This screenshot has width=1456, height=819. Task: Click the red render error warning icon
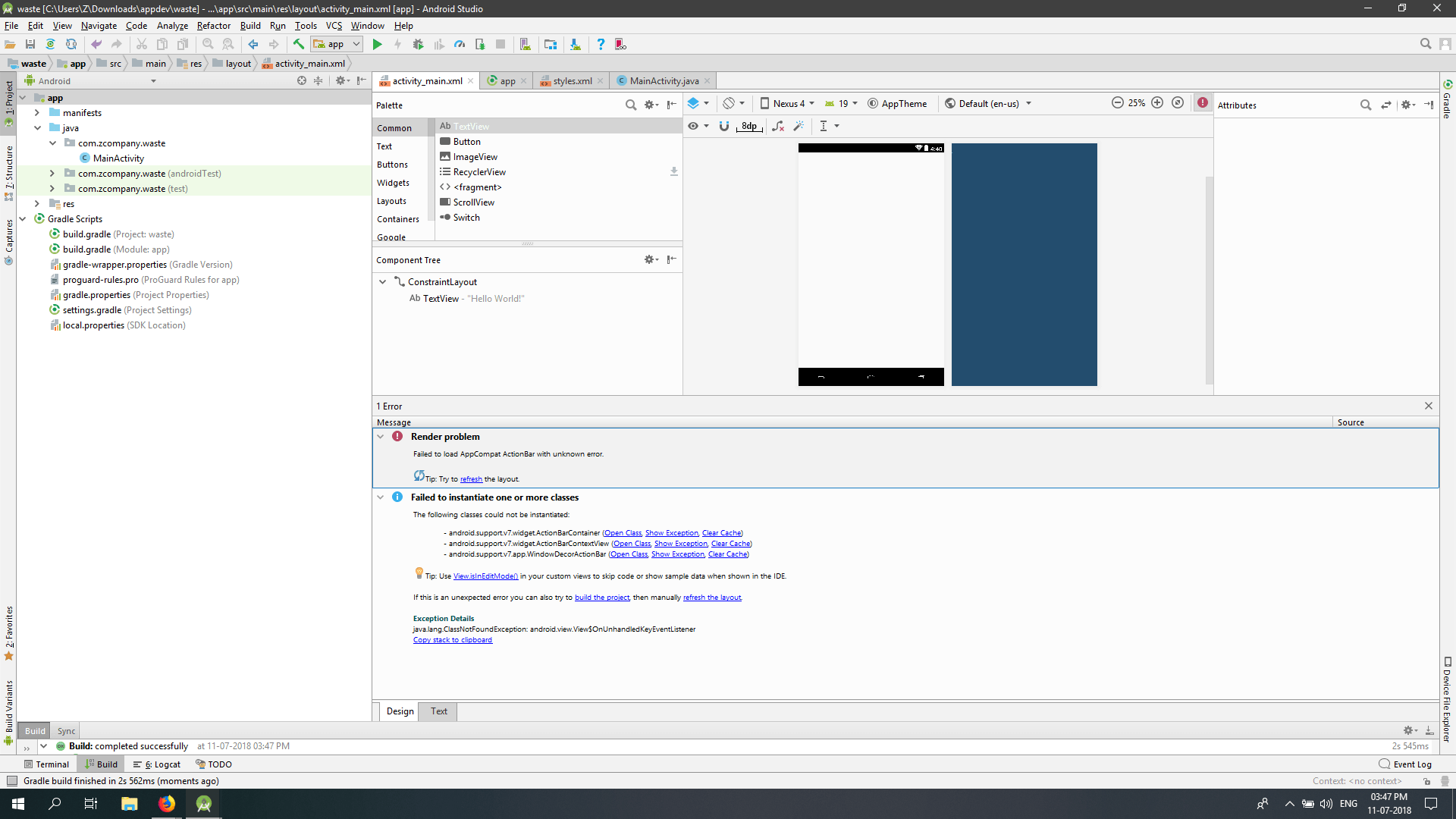click(x=1203, y=103)
